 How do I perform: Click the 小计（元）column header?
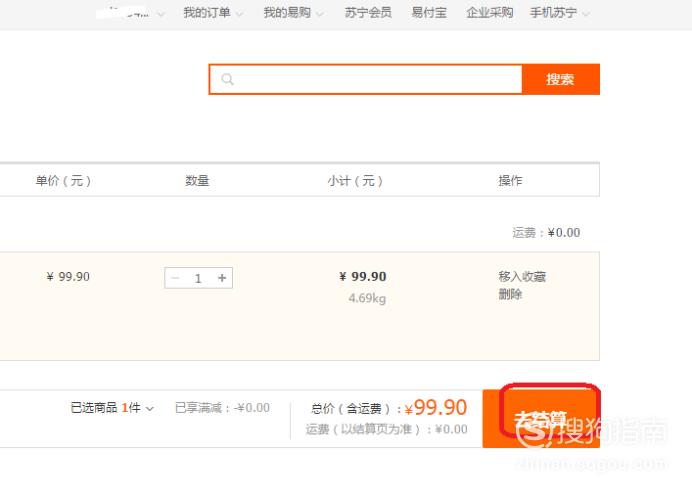tap(355, 181)
